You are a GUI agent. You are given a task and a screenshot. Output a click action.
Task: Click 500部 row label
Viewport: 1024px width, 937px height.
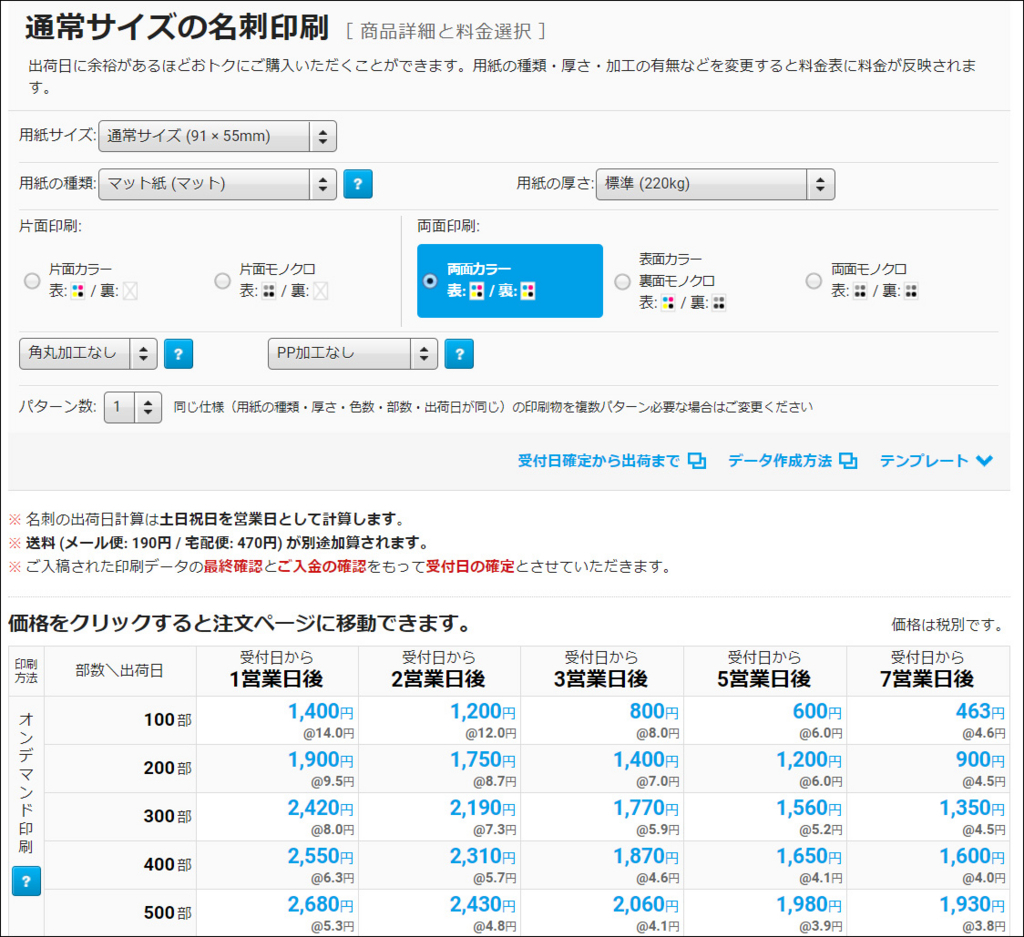click(x=168, y=913)
